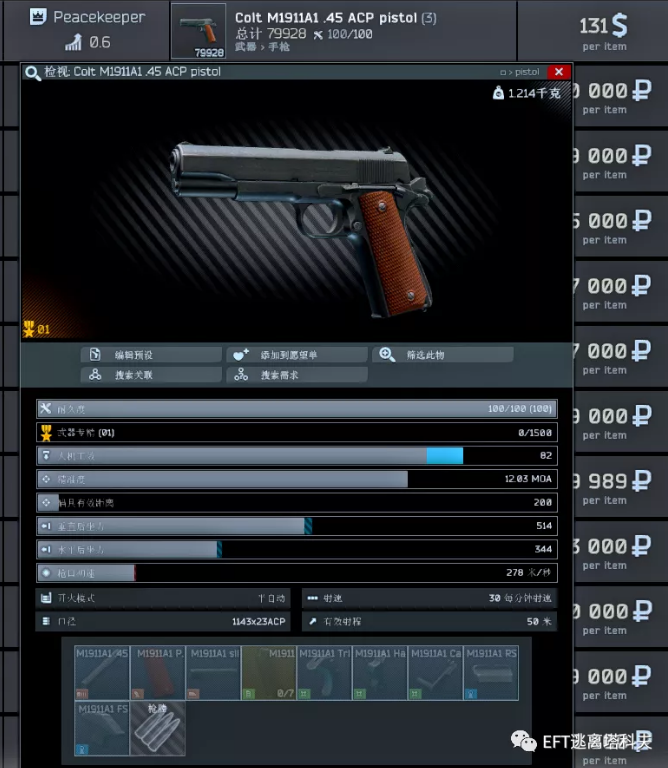Image resolution: width=668 pixels, height=768 pixels.
Task: Click the wrench icon on the 耐久度 durability row
Action: [46, 408]
